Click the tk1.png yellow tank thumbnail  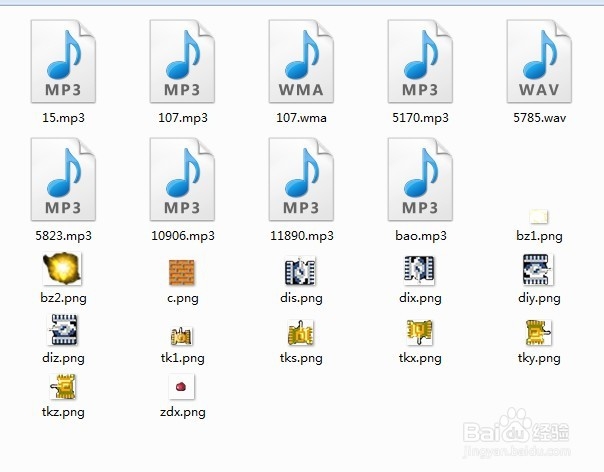181,336
